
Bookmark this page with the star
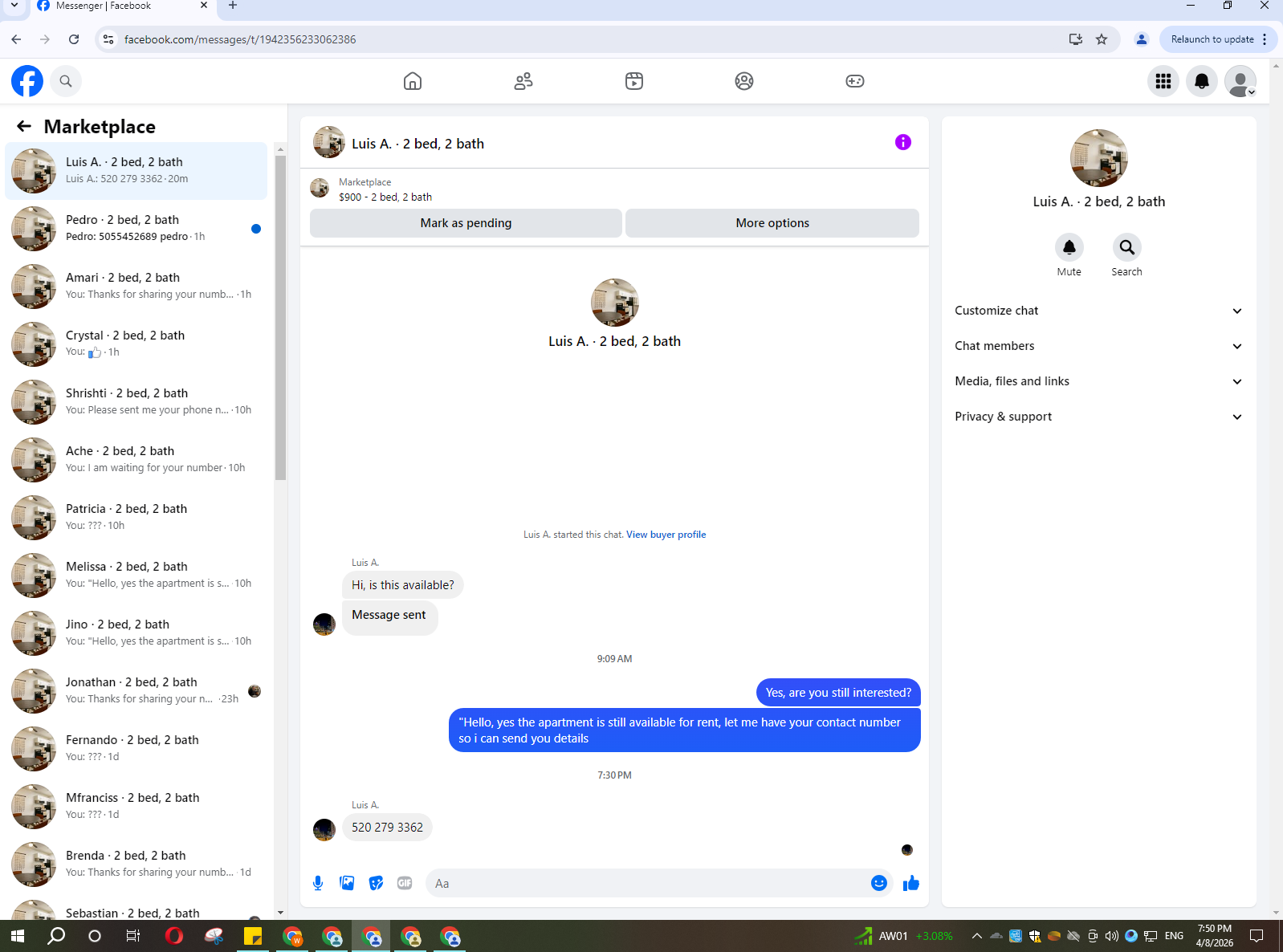(1102, 39)
